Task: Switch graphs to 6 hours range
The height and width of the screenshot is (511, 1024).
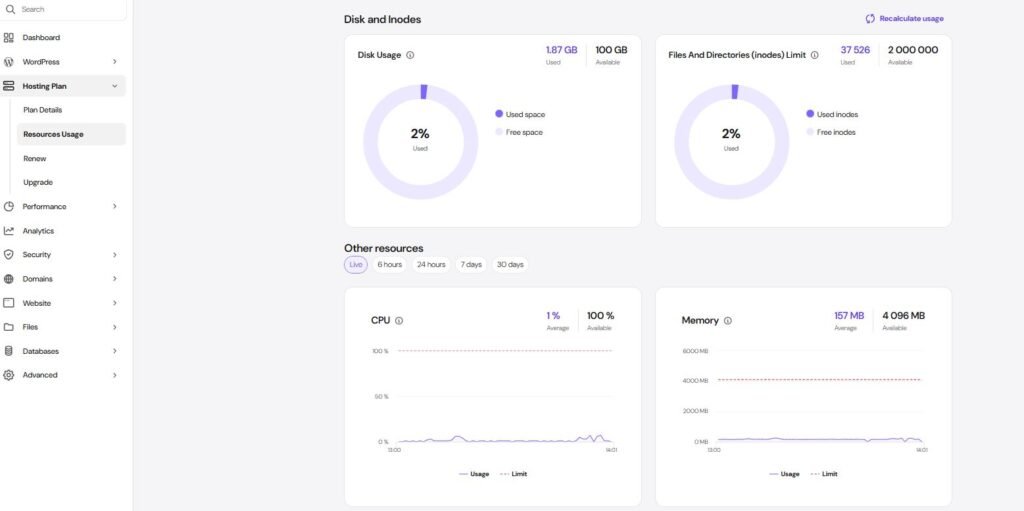Action: (389, 265)
